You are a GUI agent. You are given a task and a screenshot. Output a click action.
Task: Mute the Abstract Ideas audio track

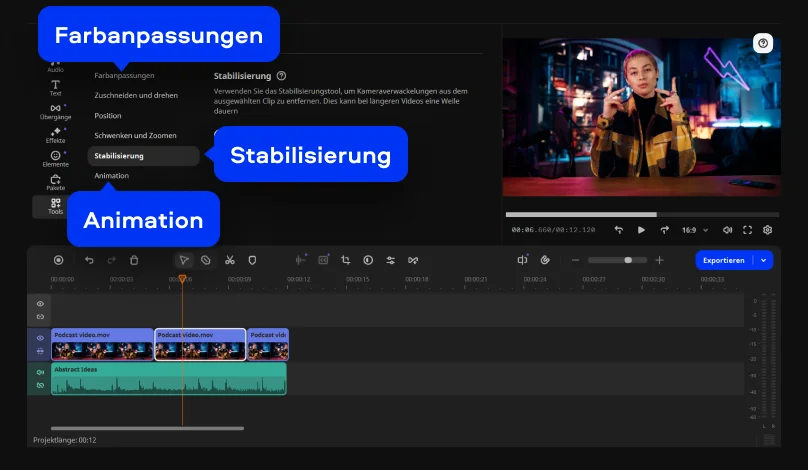[40, 372]
